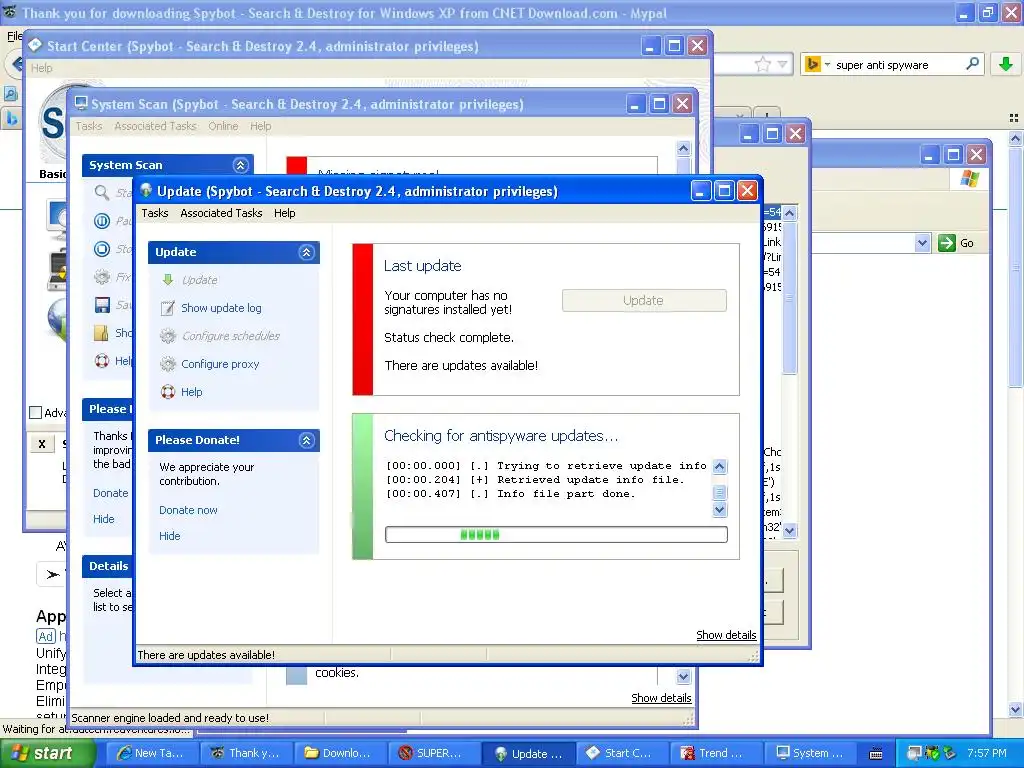Click the Start Center window title bar icon
Viewport: 1024px width, 768px height.
tap(35, 45)
